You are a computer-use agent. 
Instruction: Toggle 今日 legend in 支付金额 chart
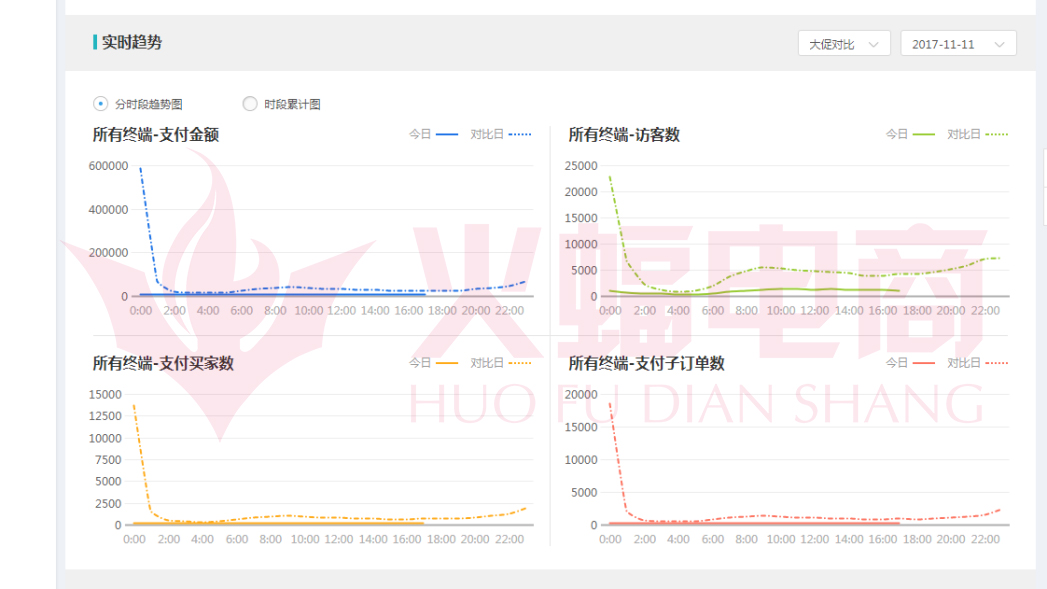click(x=433, y=134)
